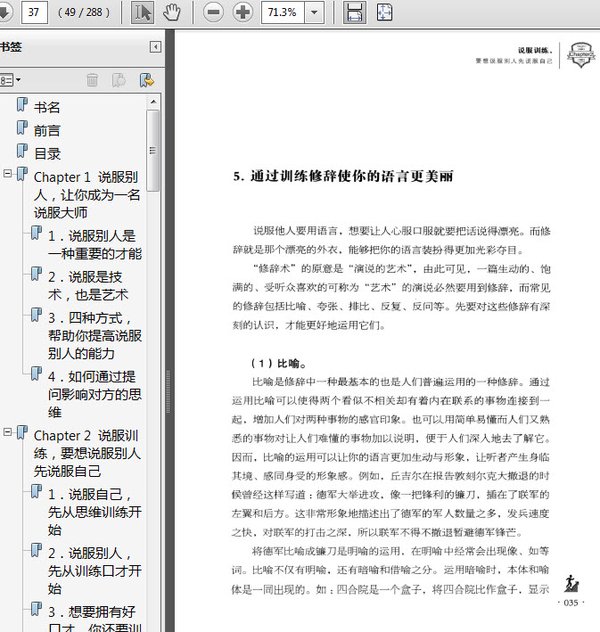Image resolution: width=600 pixels, height=632 pixels.
Task: Click the bookmark icon beside Chapter 2
Action: (22, 432)
